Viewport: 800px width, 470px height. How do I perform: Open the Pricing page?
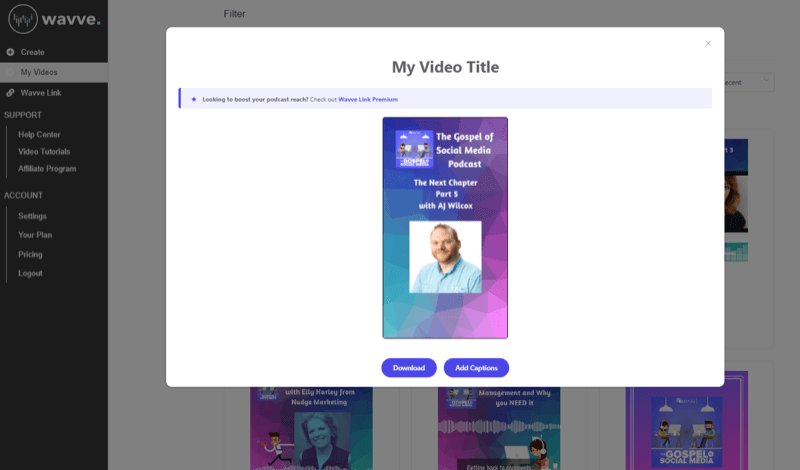tap(30, 255)
